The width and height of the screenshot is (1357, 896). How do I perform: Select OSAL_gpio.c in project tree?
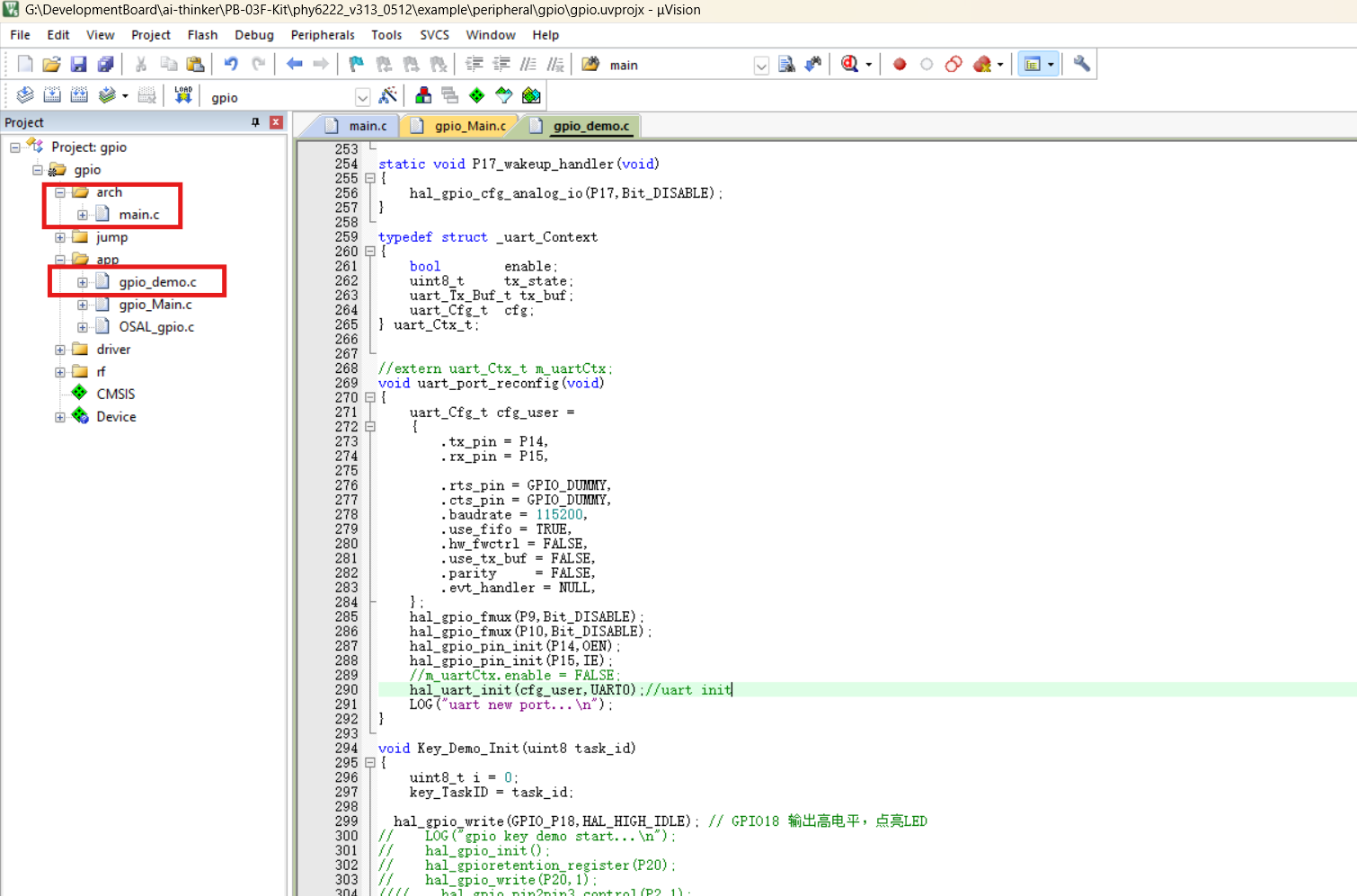156,327
